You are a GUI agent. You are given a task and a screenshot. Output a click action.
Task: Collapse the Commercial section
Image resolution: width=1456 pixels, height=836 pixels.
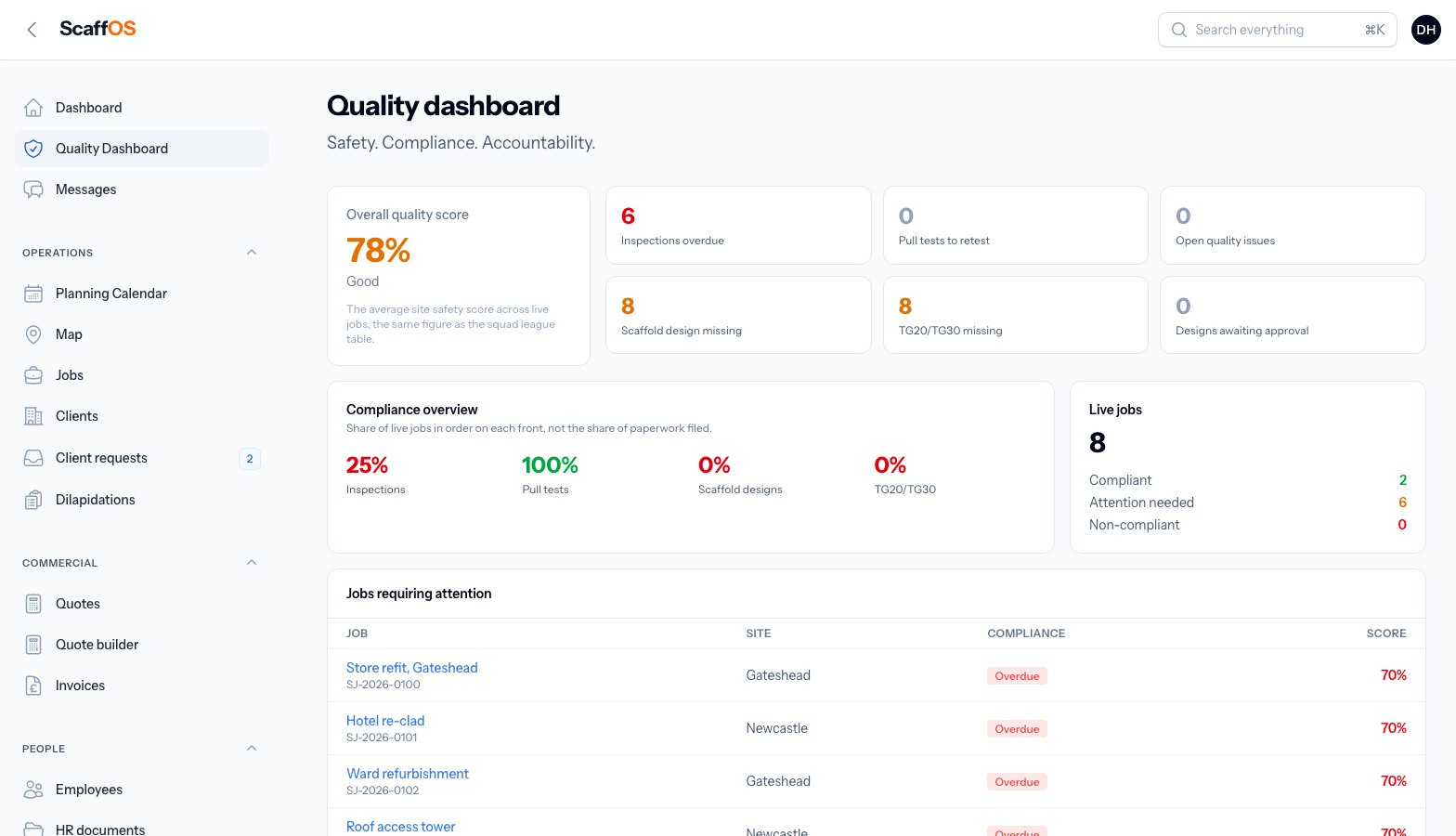click(252, 563)
